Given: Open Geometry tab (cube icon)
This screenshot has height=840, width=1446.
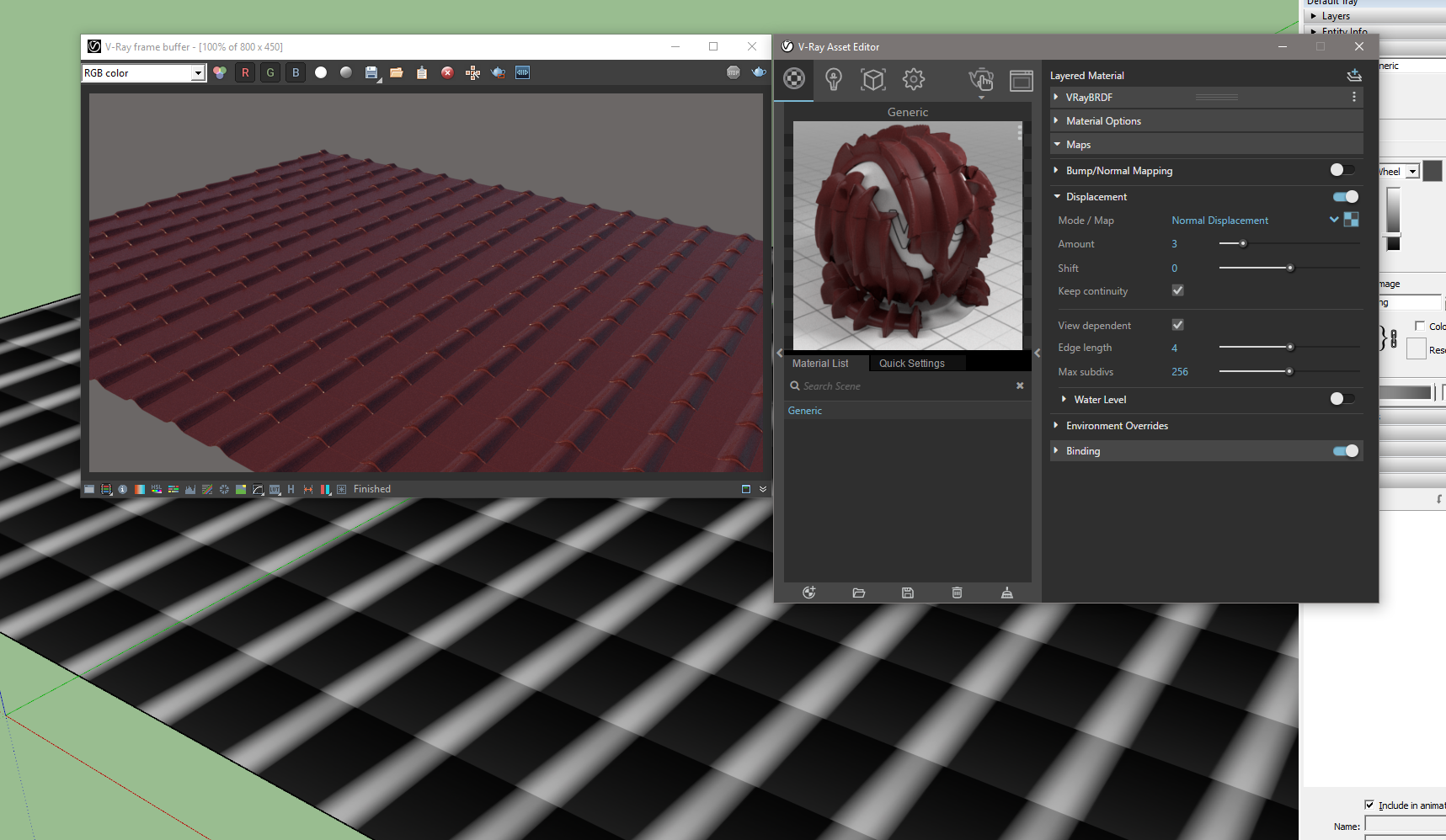Looking at the screenshot, I should (x=873, y=79).
